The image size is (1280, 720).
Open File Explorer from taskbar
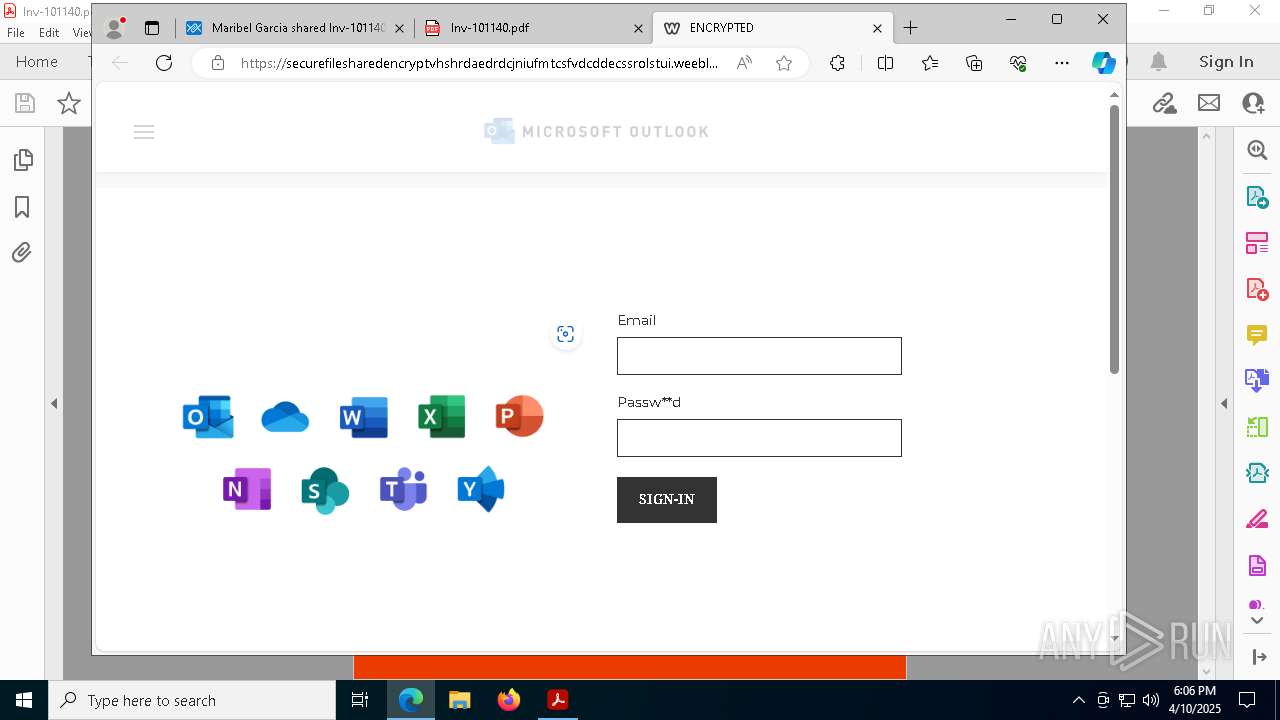[x=459, y=700]
